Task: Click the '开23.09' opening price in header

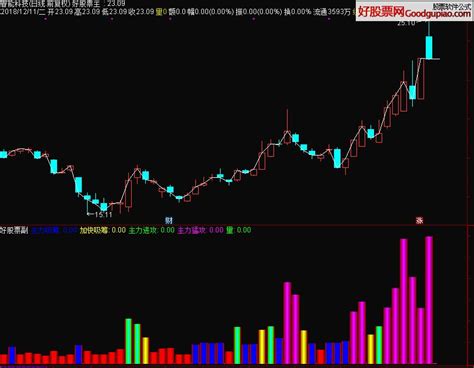Action: (60, 12)
